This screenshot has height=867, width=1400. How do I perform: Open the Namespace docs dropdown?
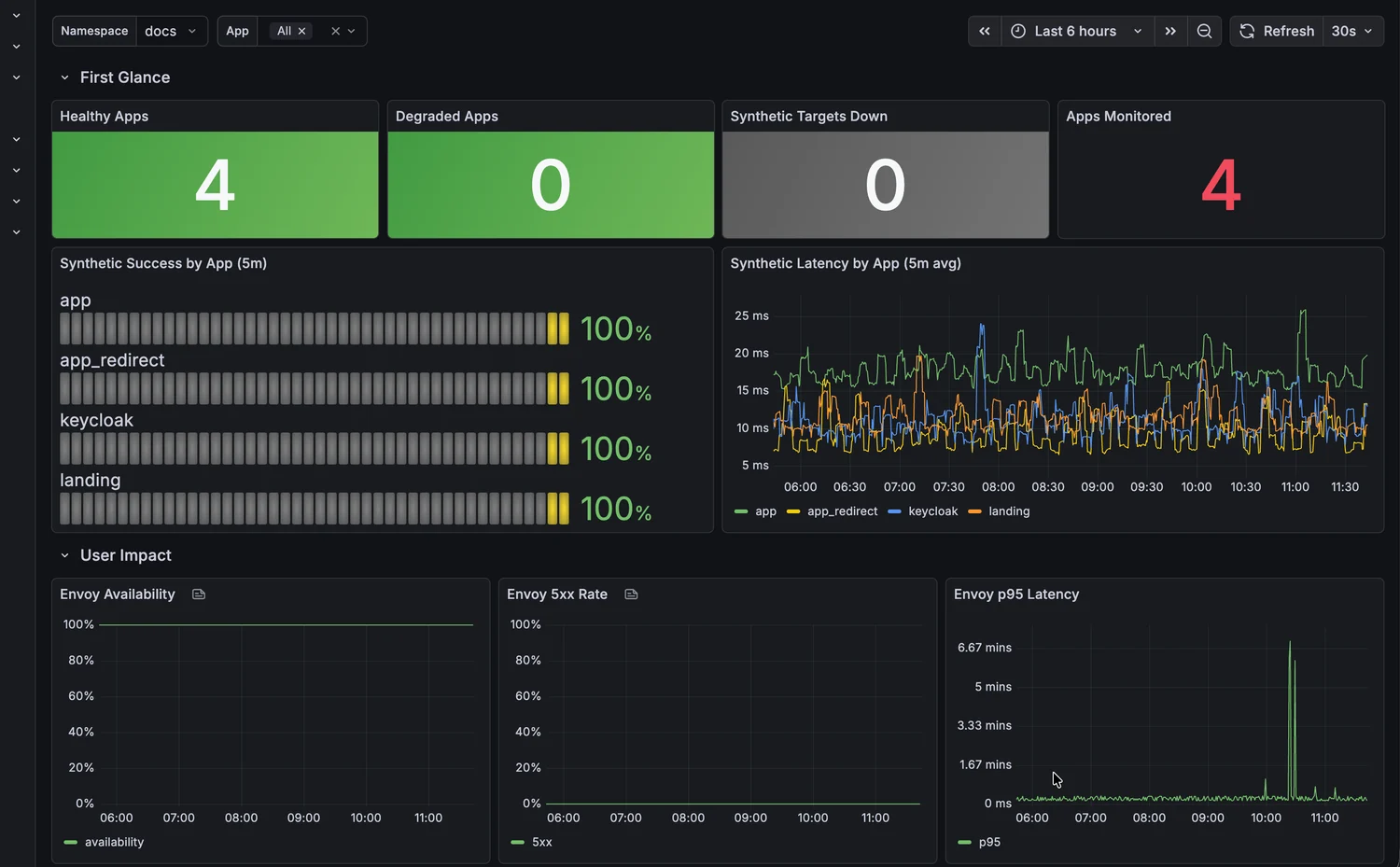coord(171,31)
